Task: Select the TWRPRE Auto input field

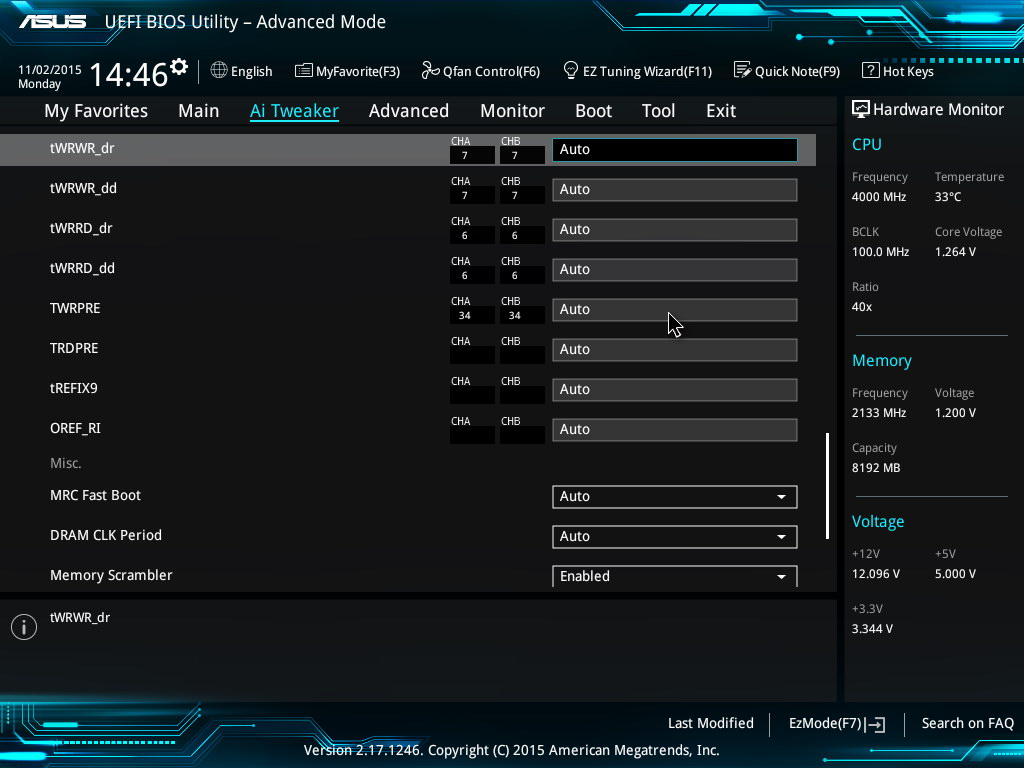Action: pos(674,310)
